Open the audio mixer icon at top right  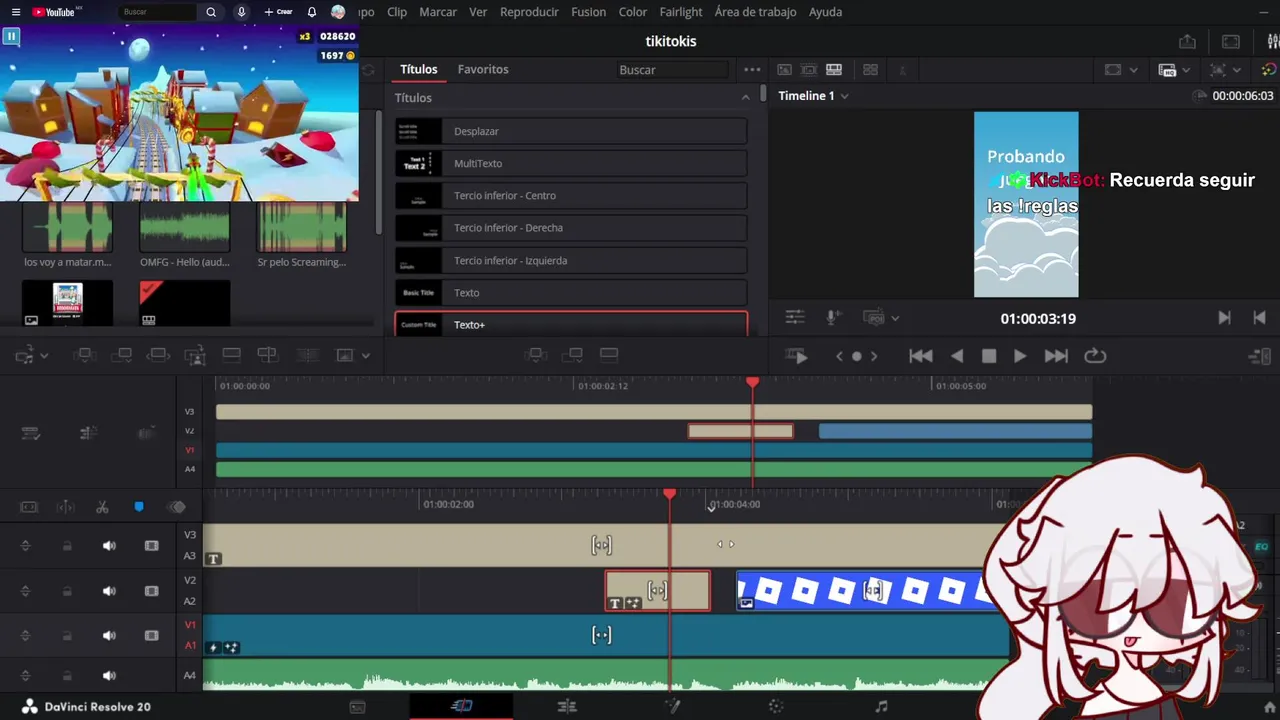tap(1273, 41)
